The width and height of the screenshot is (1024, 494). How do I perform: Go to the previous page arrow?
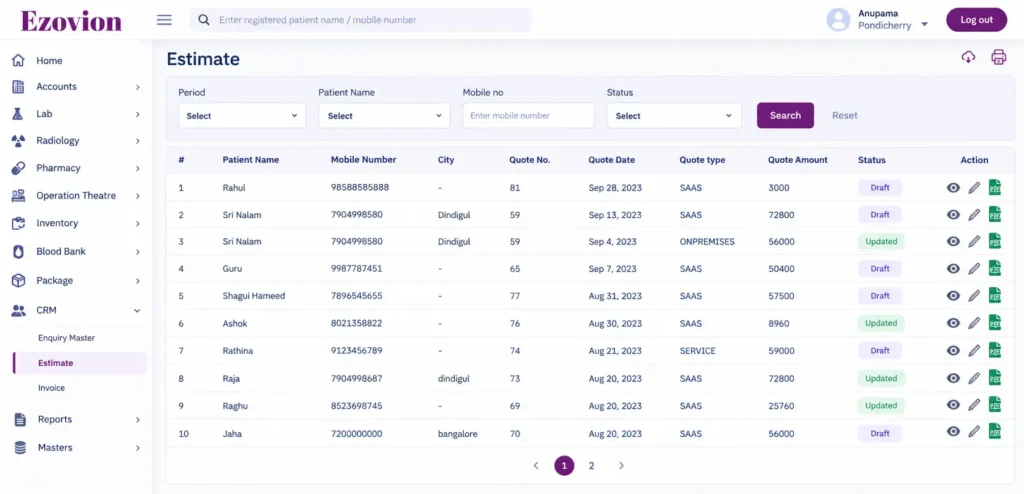pos(536,465)
